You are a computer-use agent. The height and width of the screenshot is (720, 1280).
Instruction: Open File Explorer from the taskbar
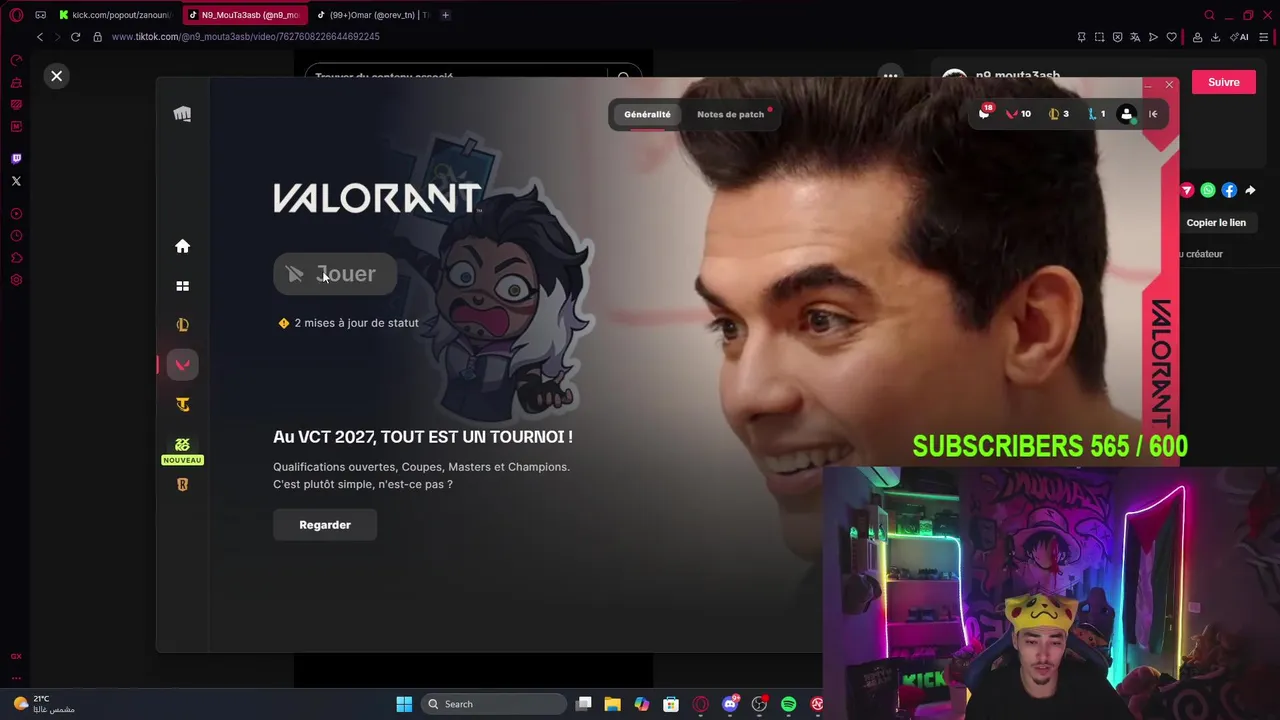click(612, 704)
